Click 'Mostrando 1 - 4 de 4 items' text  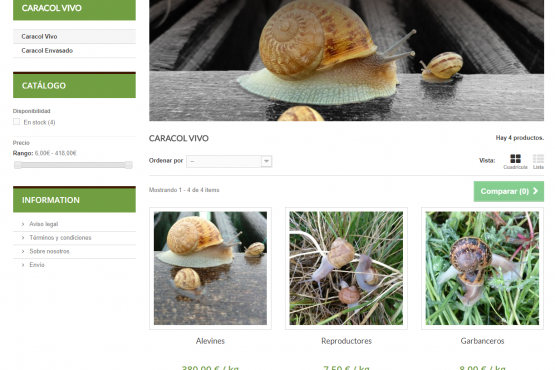point(184,190)
